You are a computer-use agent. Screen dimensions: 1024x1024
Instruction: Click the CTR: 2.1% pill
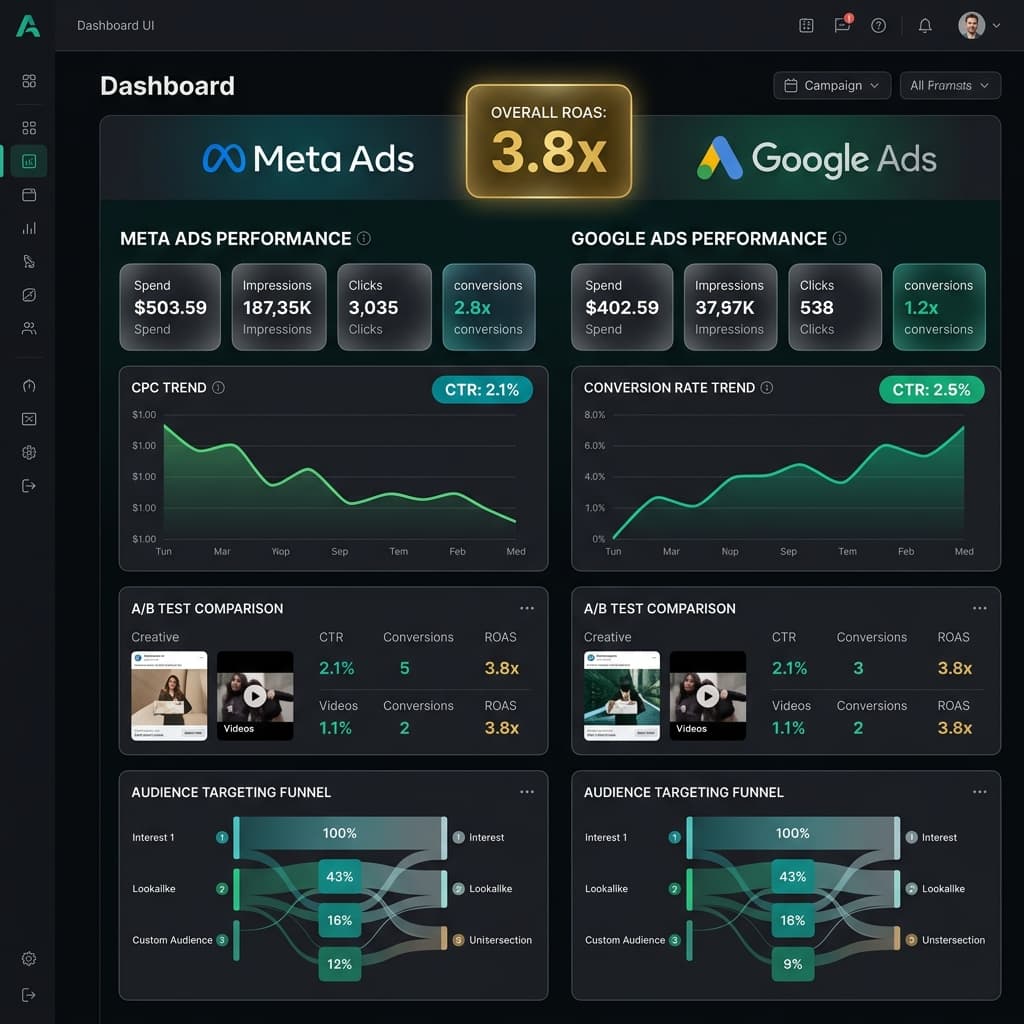click(x=482, y=390)
